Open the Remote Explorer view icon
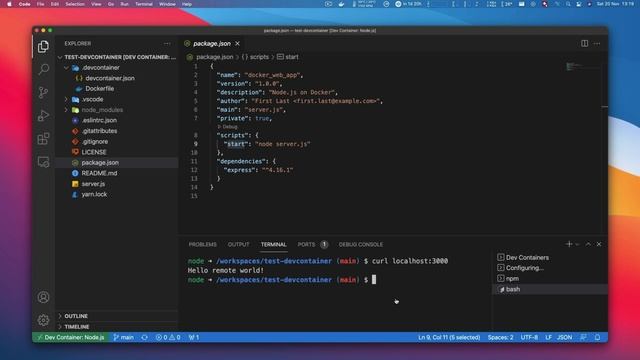 point(43,162)
